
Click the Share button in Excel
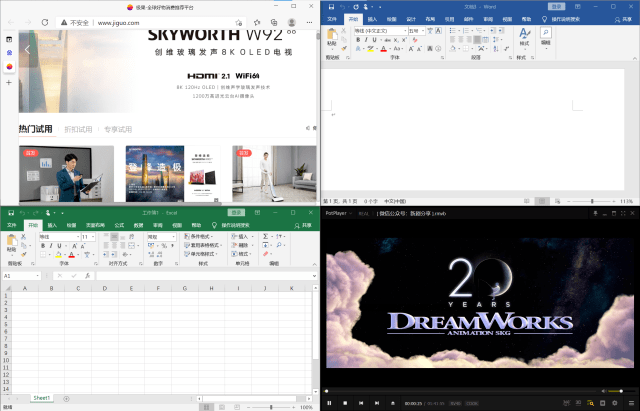point(303,225)
